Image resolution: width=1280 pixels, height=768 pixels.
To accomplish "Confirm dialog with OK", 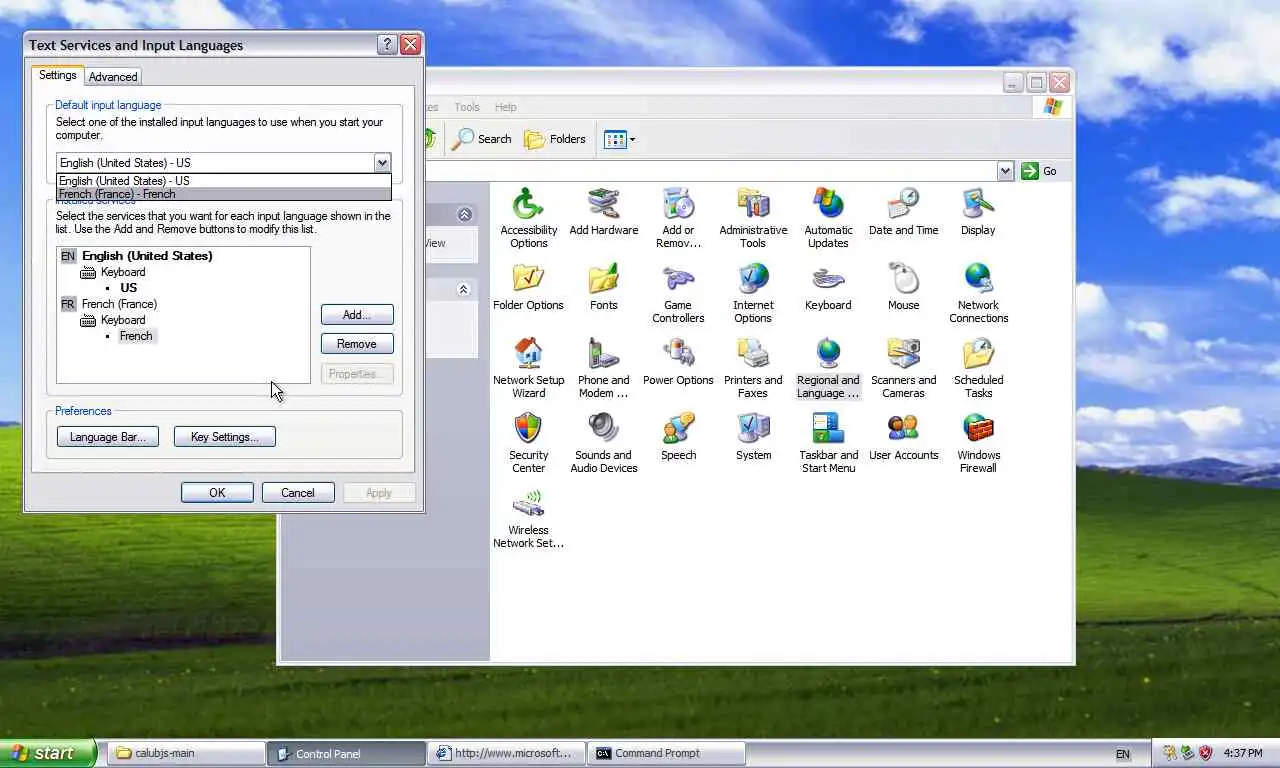I will [x=217, y=493].
